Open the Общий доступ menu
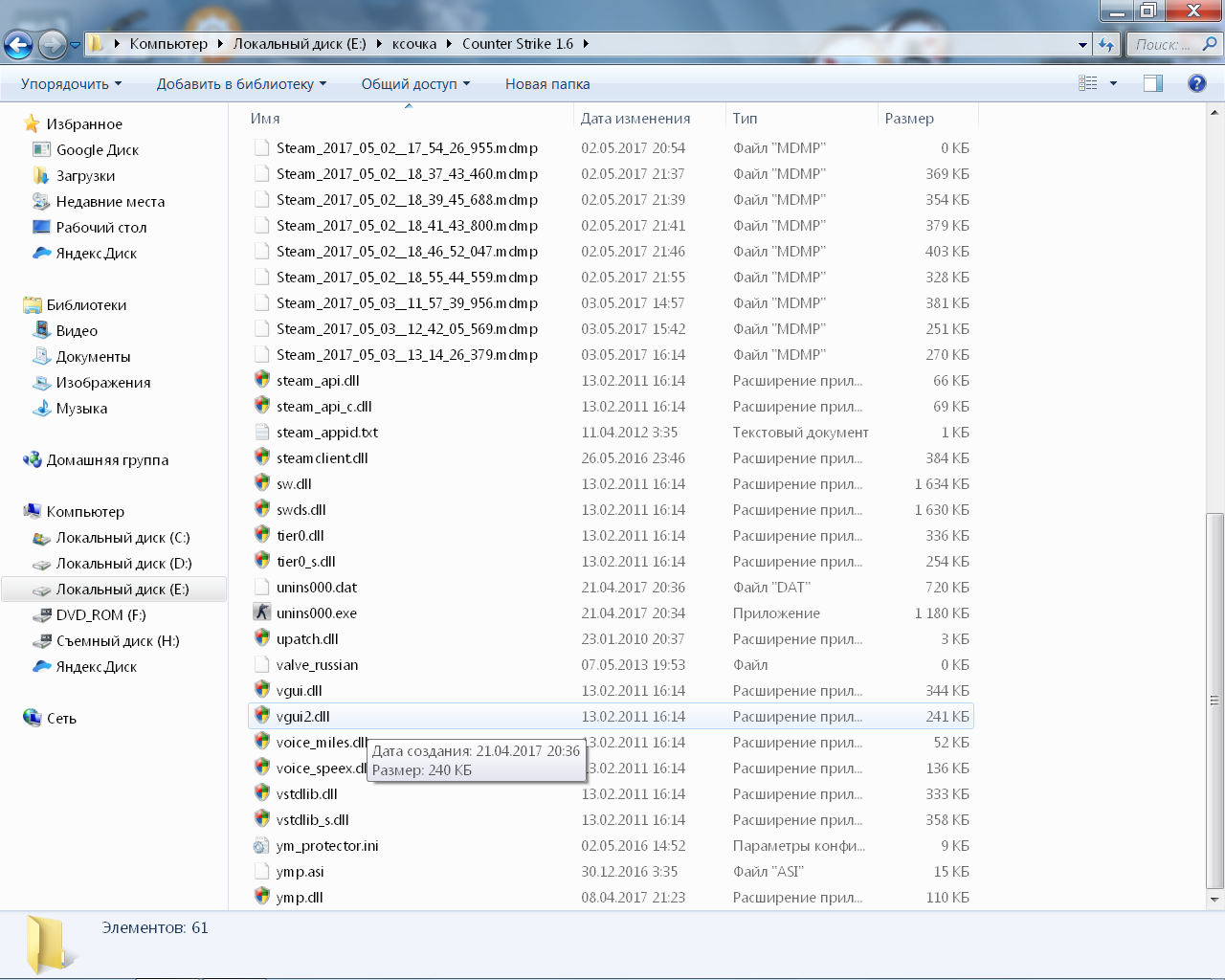1225x980 pixels. [415, 84]
